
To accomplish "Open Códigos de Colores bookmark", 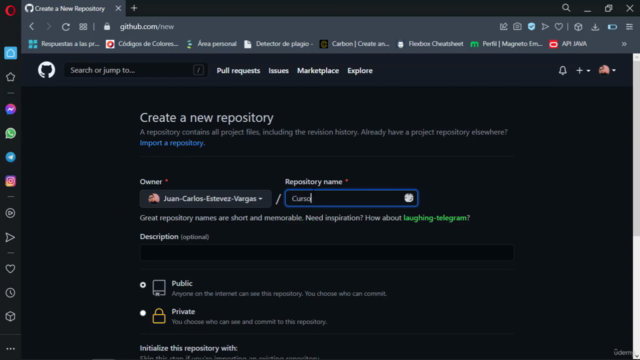I will click(x=142, y=44).
